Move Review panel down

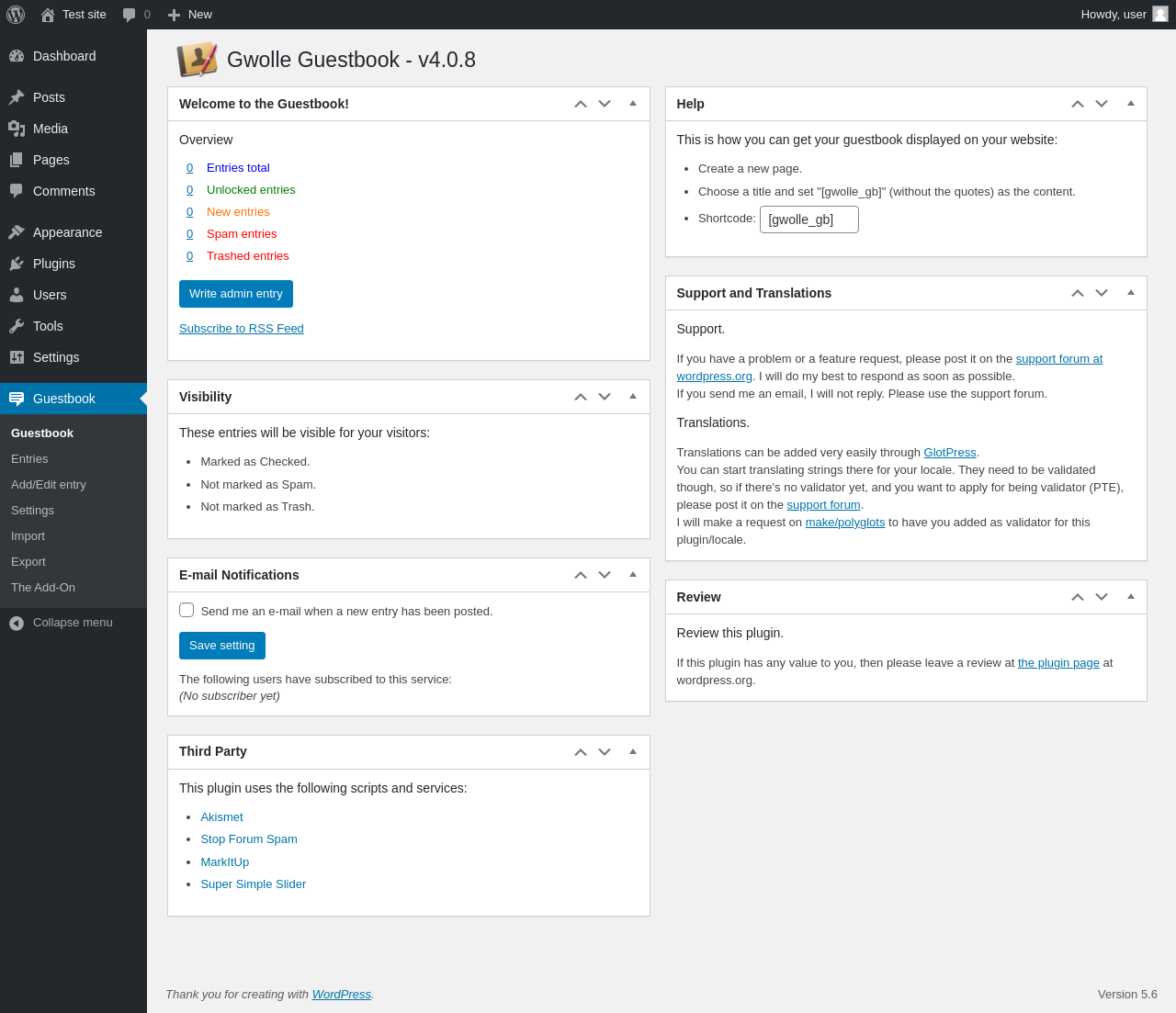coord(1102,597)
